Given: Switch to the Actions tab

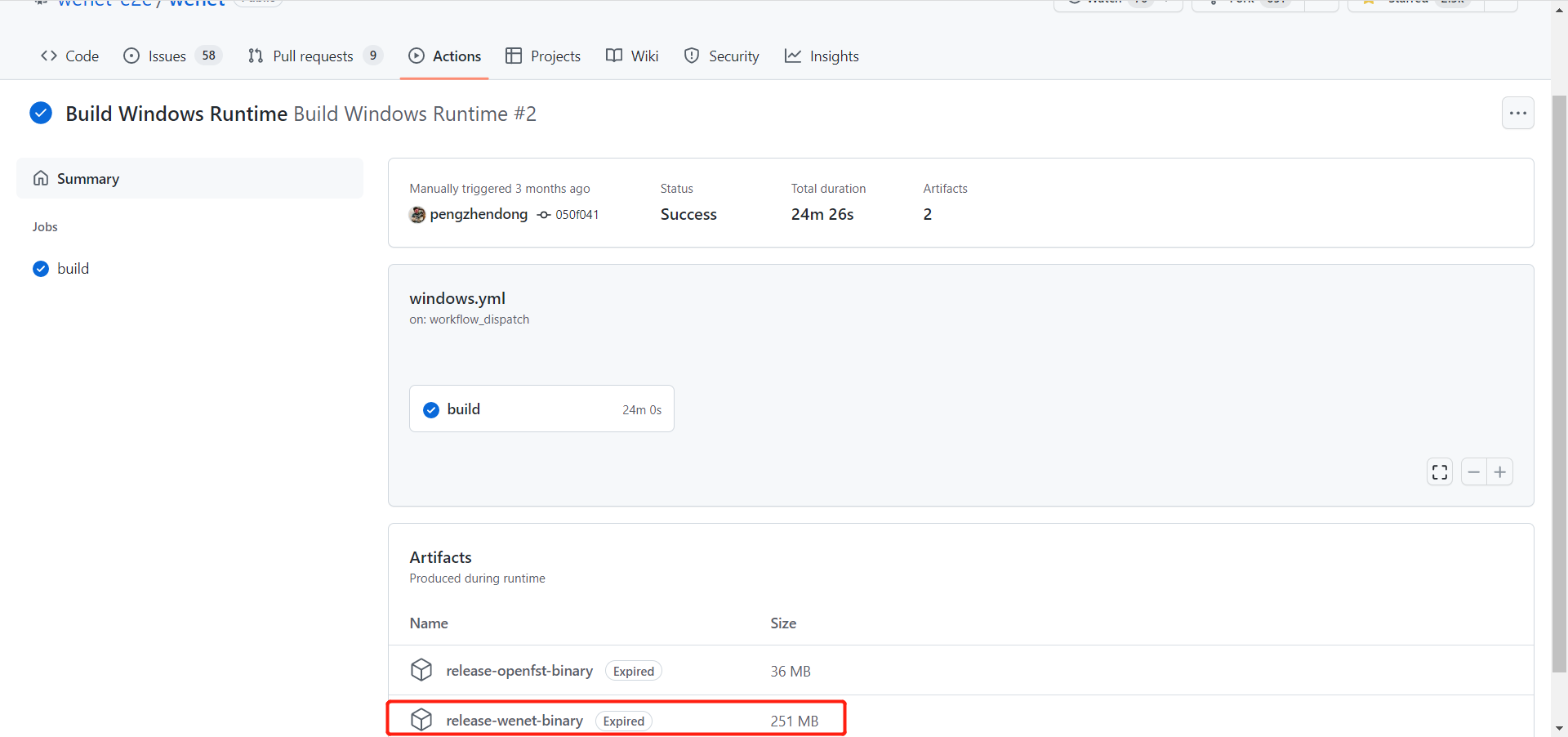Looking at the screenshot, I should [444, 56].
